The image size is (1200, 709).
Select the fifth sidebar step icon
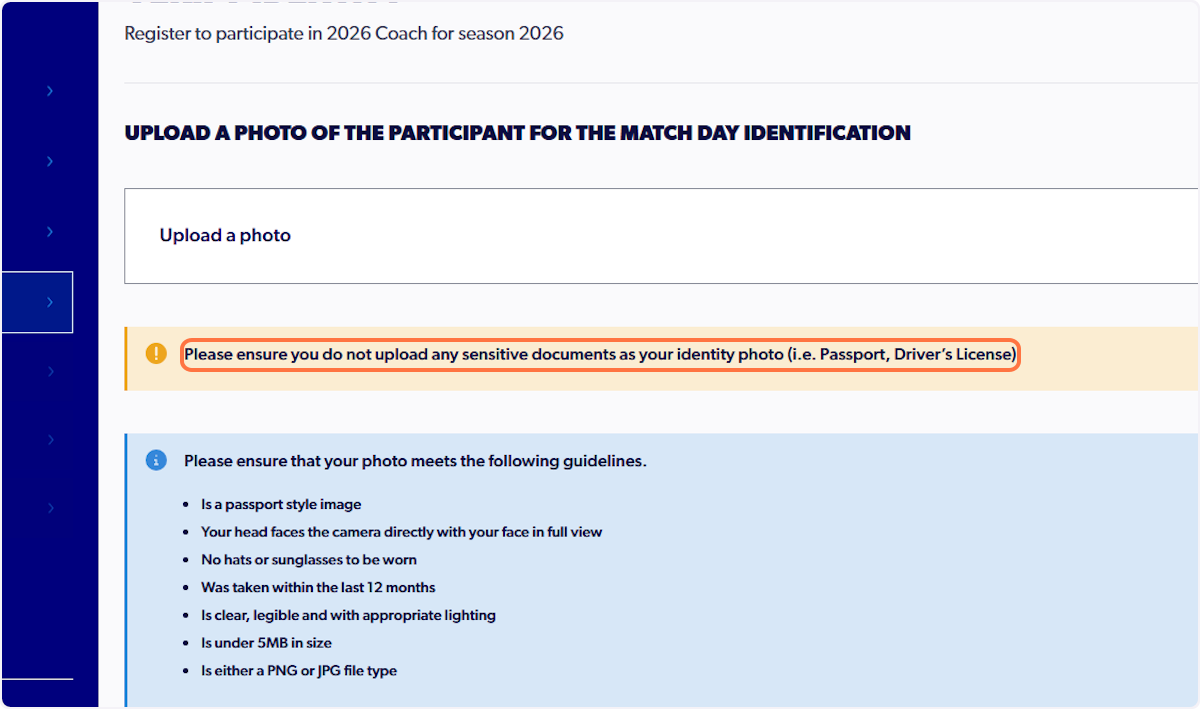[49, 371]
